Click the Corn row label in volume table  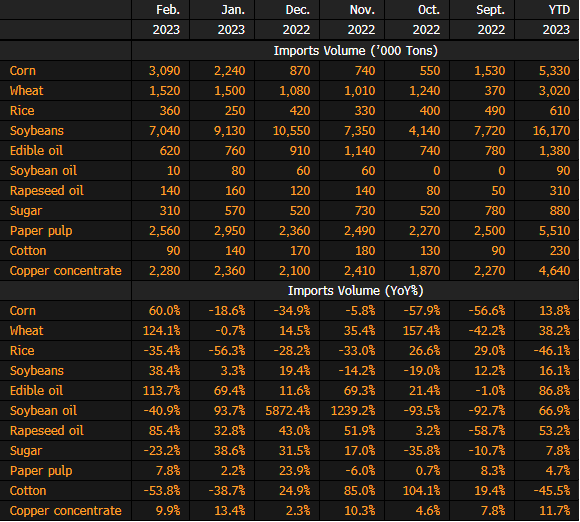pos(23,71)
